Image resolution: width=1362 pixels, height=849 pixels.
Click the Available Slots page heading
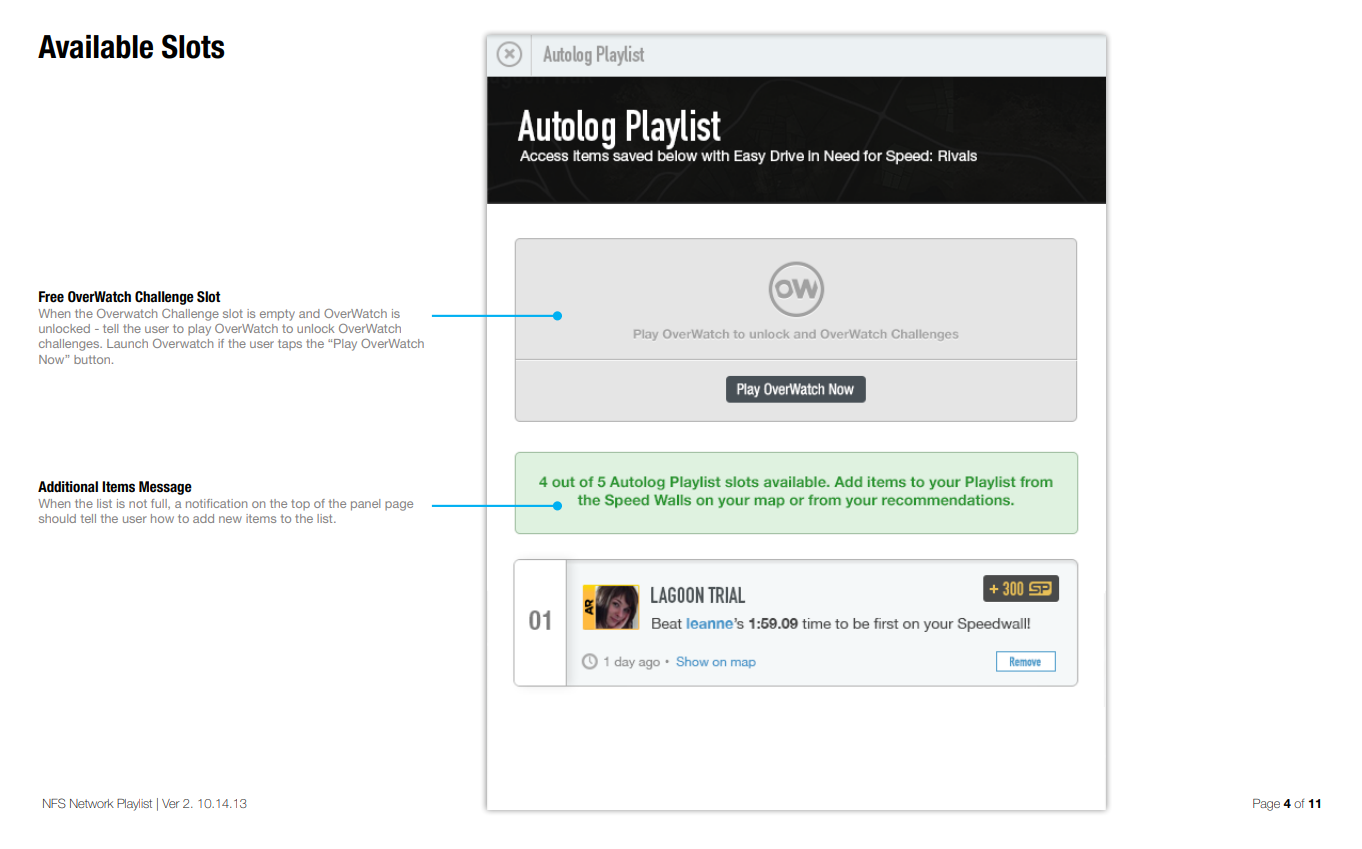coord(132,47)
